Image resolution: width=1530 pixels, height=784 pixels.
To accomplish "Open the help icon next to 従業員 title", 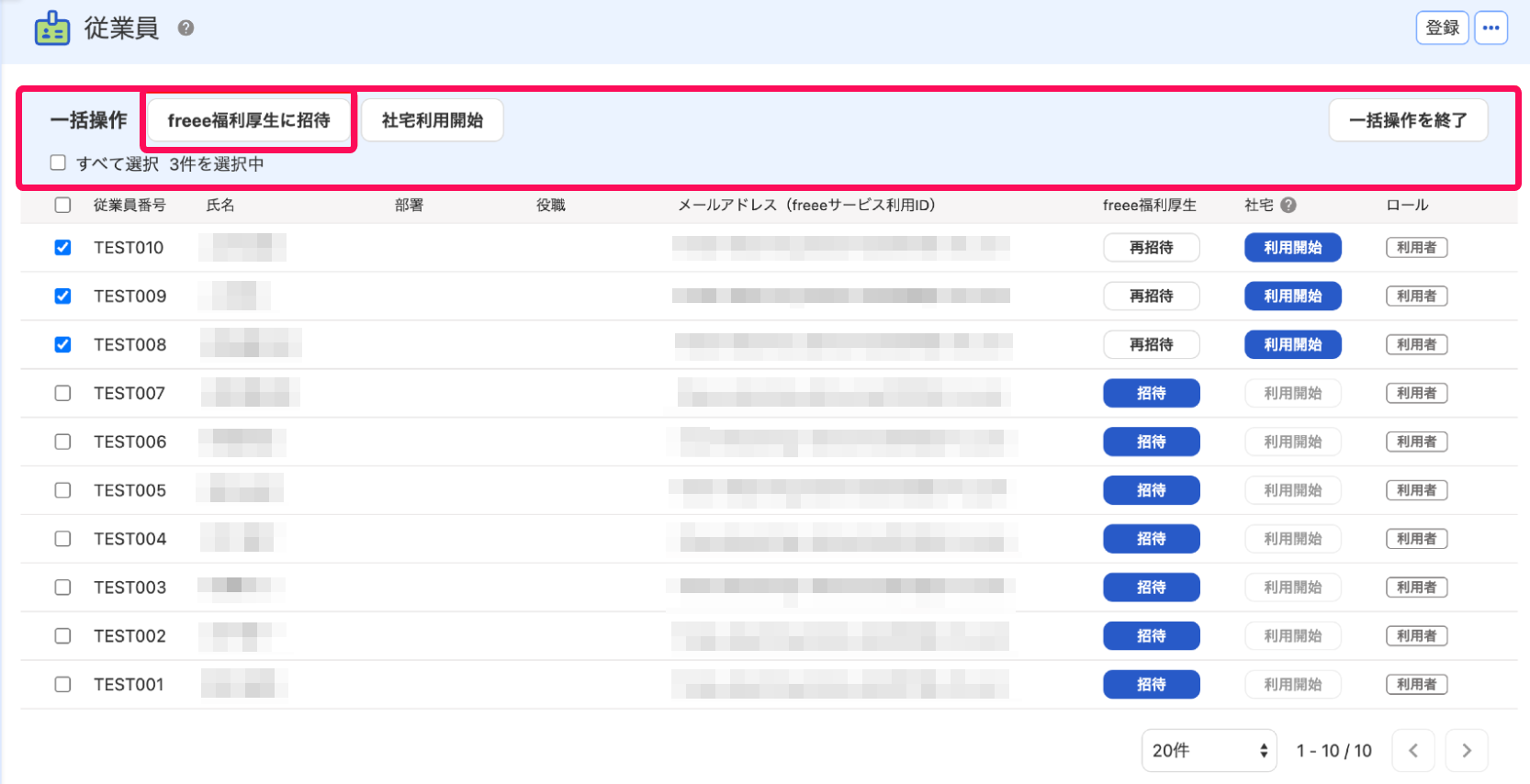I will 186,28.
